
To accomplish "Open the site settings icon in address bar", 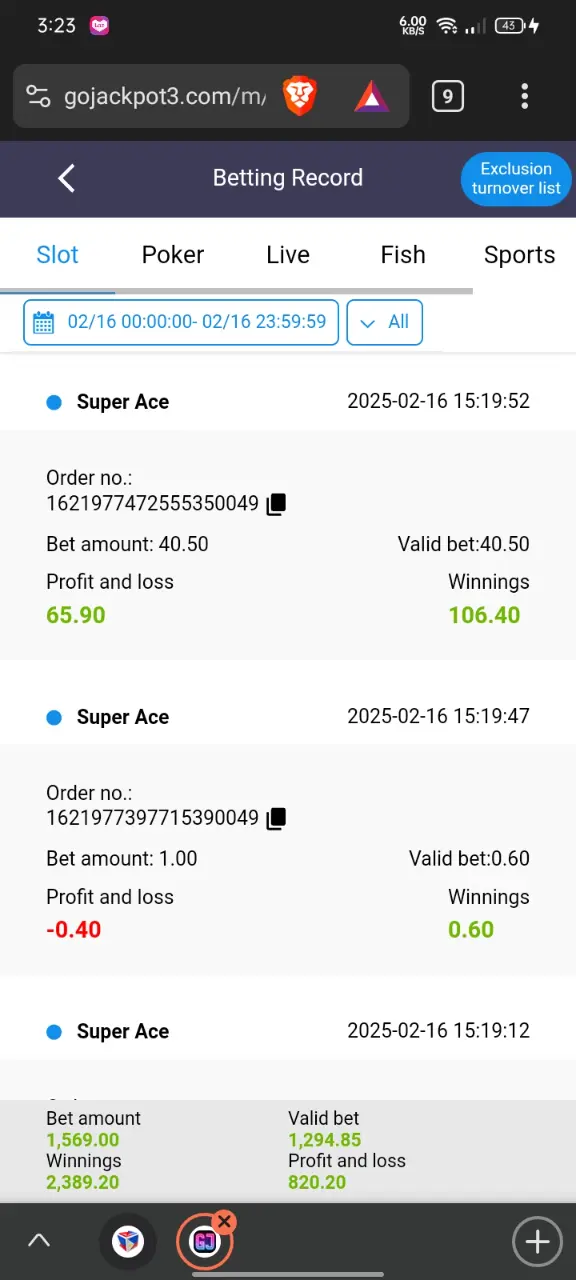I will click(39, 97).
